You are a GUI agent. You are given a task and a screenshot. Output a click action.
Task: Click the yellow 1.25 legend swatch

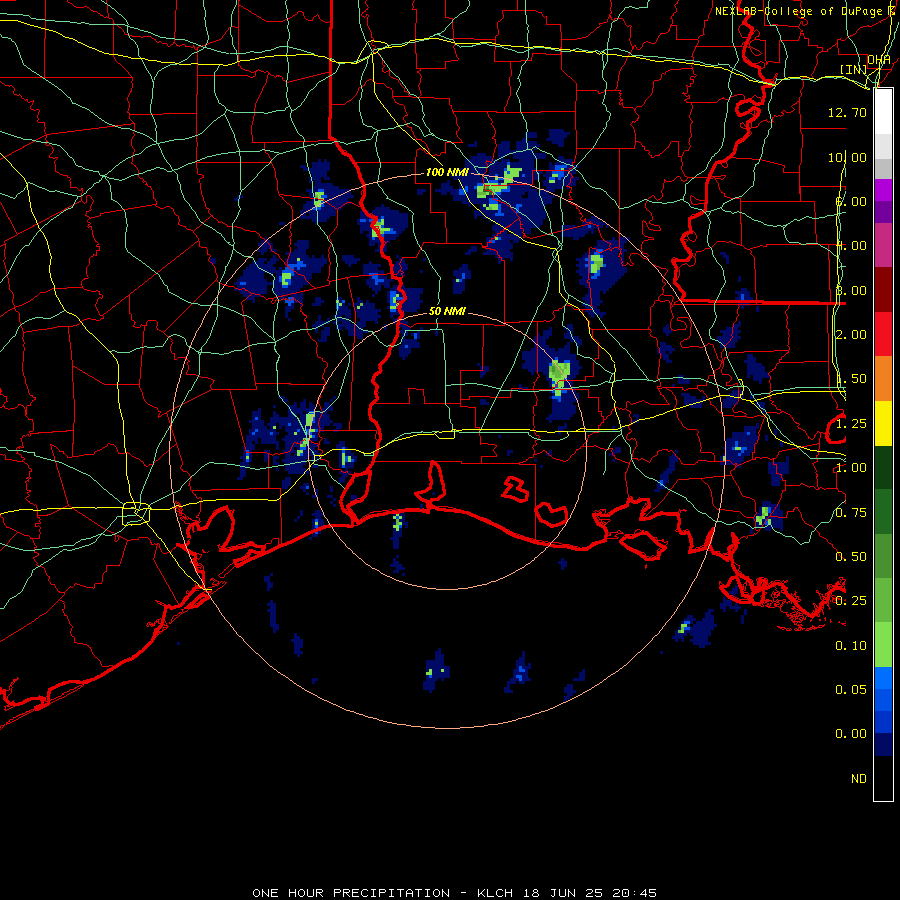[x=883, y=423]
